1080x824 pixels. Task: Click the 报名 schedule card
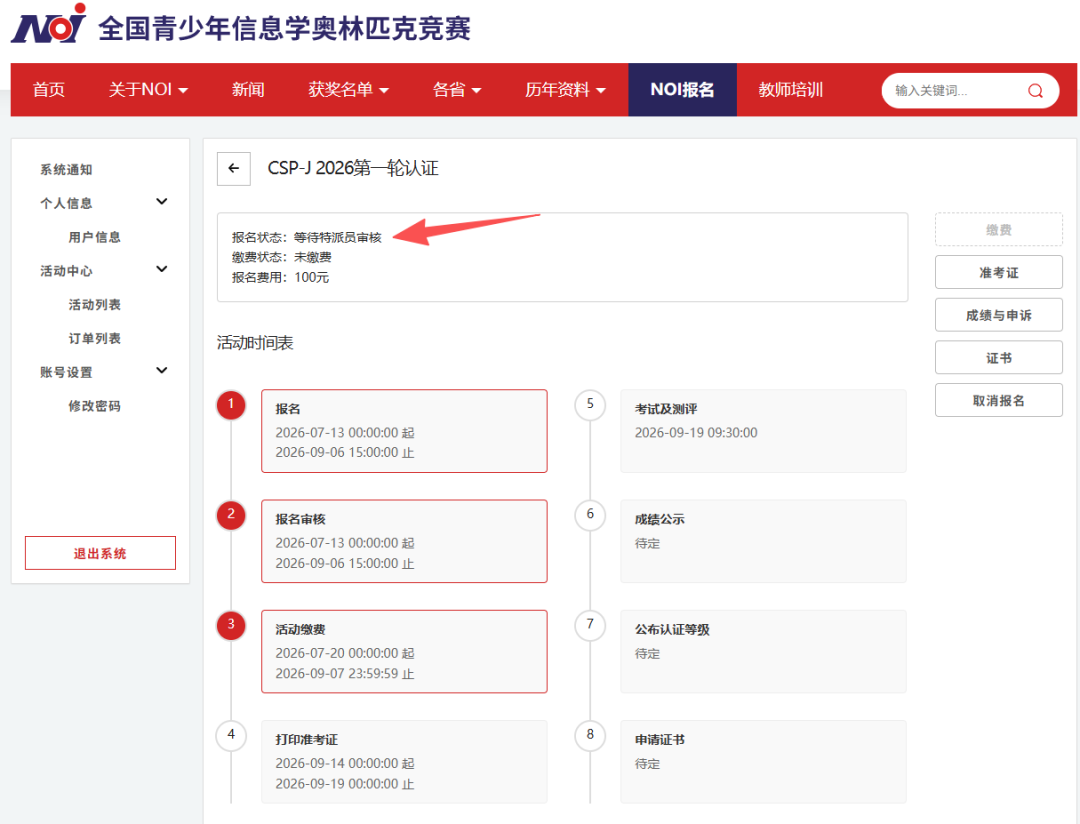tap(404, 431)
